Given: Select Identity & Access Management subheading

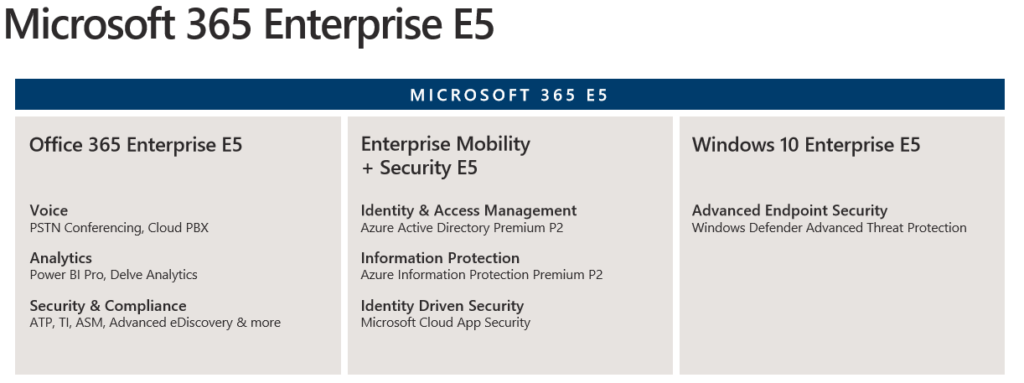Looking at the screenshot, I should [469, 210].
